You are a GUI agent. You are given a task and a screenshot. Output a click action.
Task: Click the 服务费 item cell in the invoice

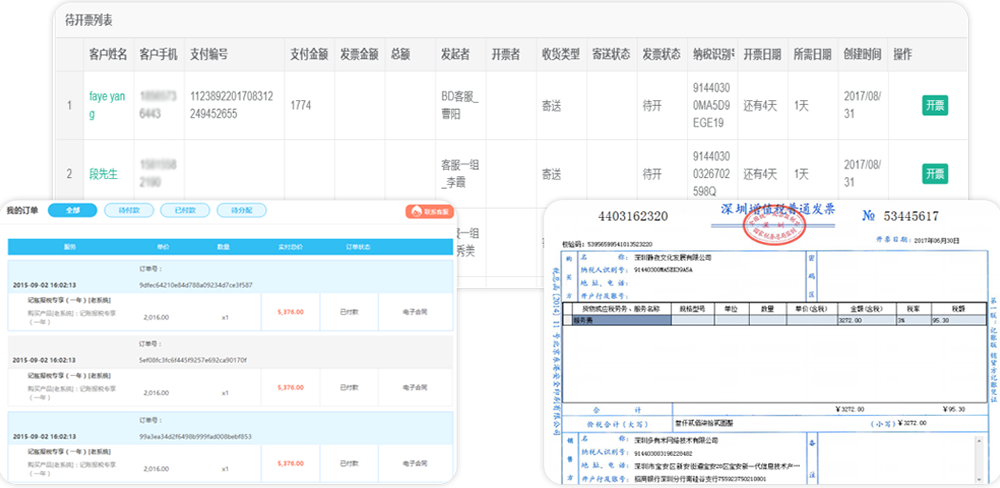(580, 322)
